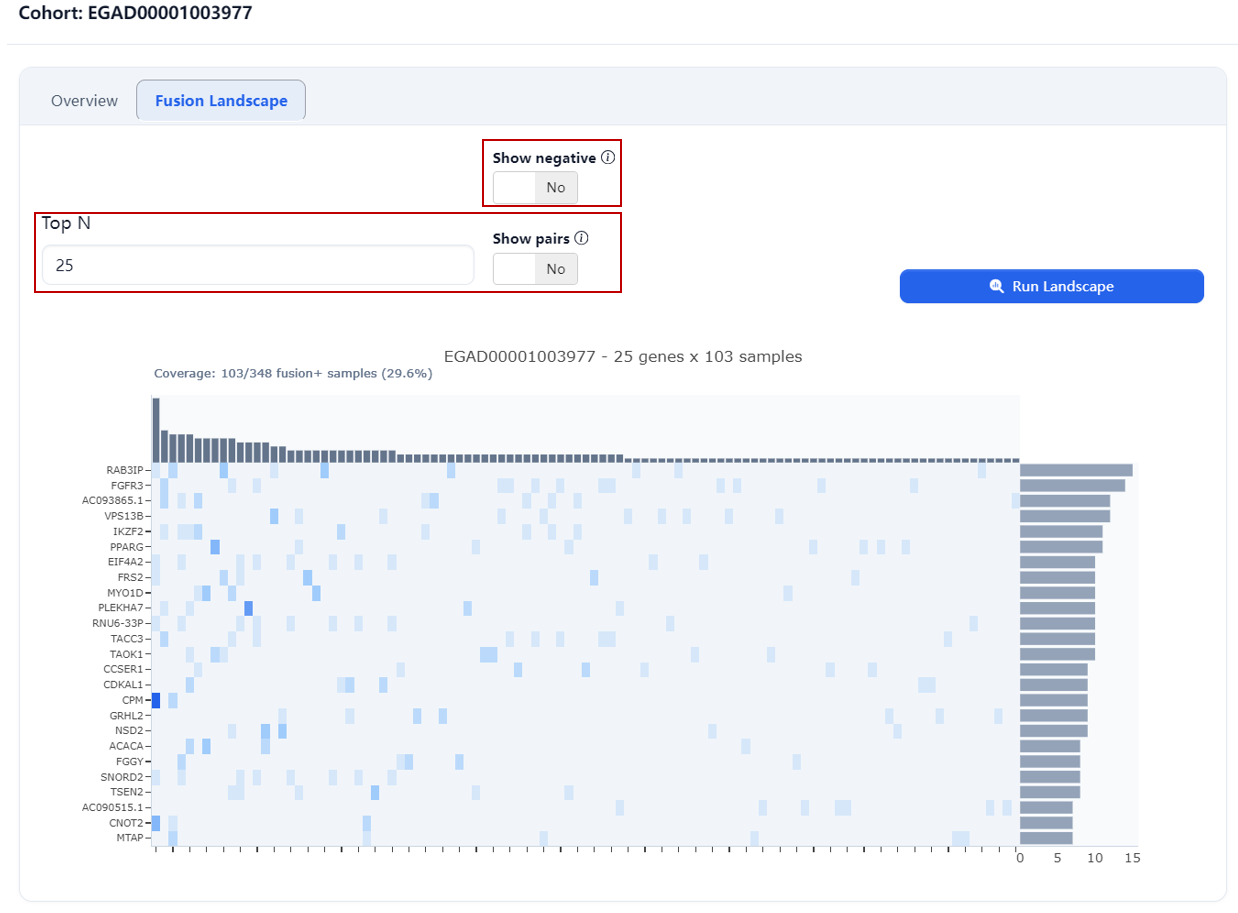Click the MTAP gene count bar

(1046, 838)
